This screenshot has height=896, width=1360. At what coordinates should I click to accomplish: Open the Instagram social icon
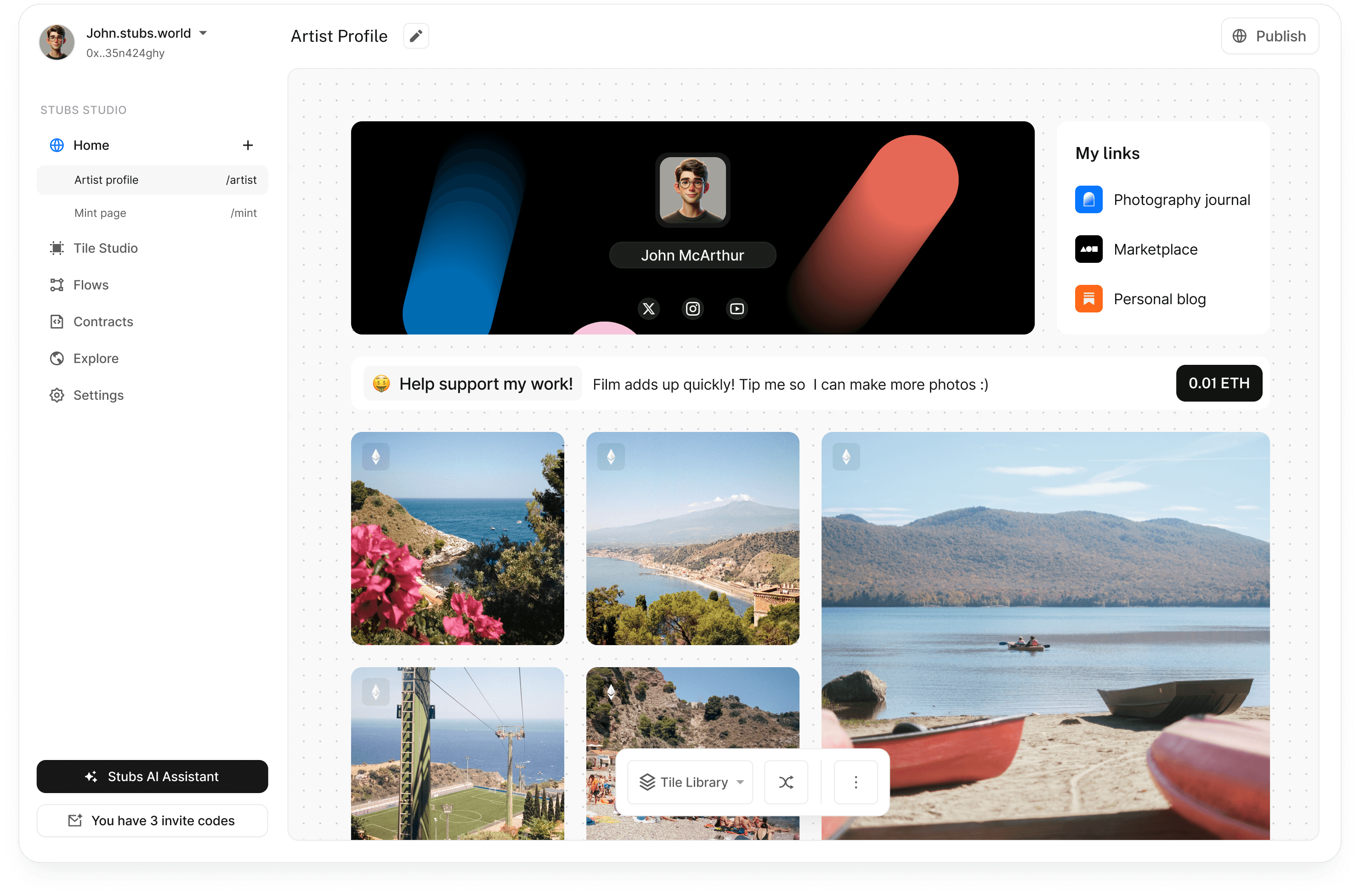pos(692,309)
